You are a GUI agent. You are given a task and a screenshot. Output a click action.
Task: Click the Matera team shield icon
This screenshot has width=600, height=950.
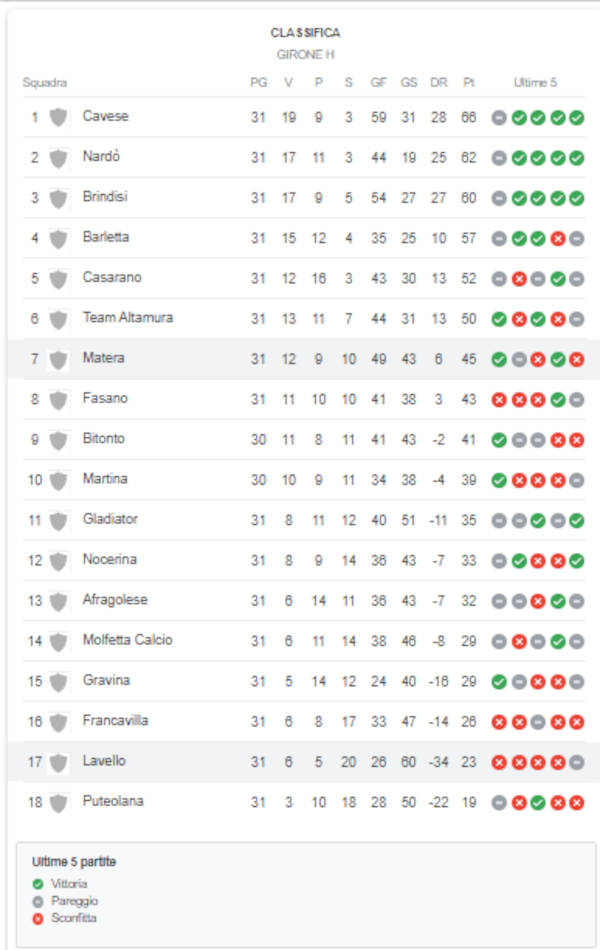tap(58, 359)
